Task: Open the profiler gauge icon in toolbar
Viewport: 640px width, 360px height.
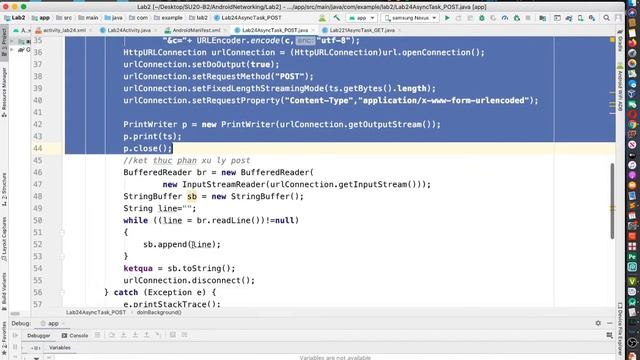Action: pyautogui.click(x=505, y=18)
